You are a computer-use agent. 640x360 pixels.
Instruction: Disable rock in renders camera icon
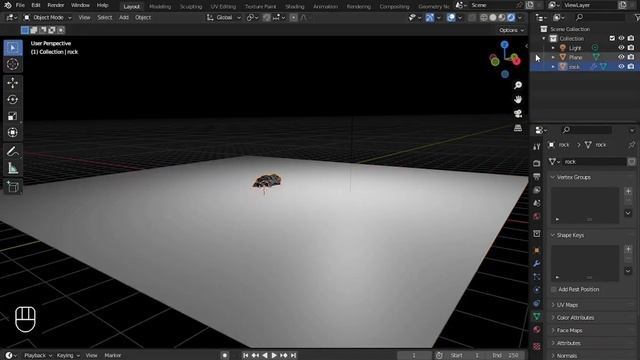point(631,67)
